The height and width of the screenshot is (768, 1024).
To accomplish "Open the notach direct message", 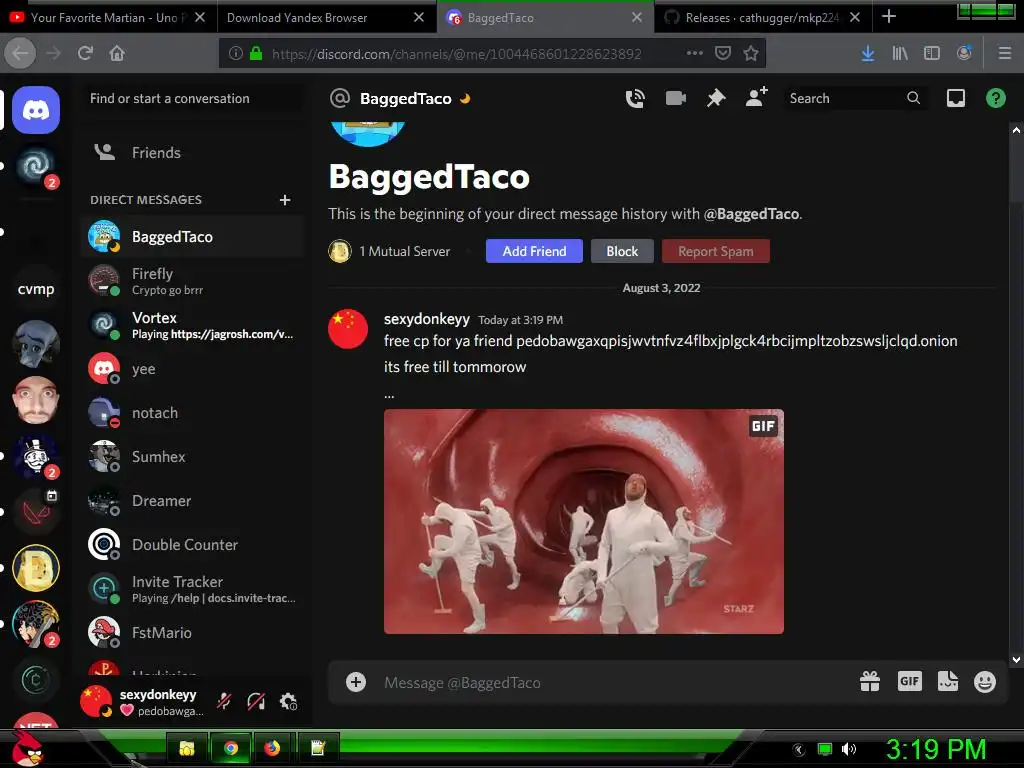I will click(x=193, y=413).
